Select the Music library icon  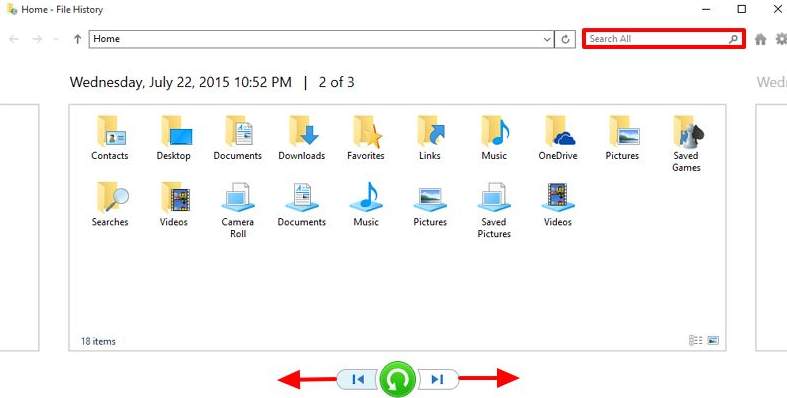366,197
